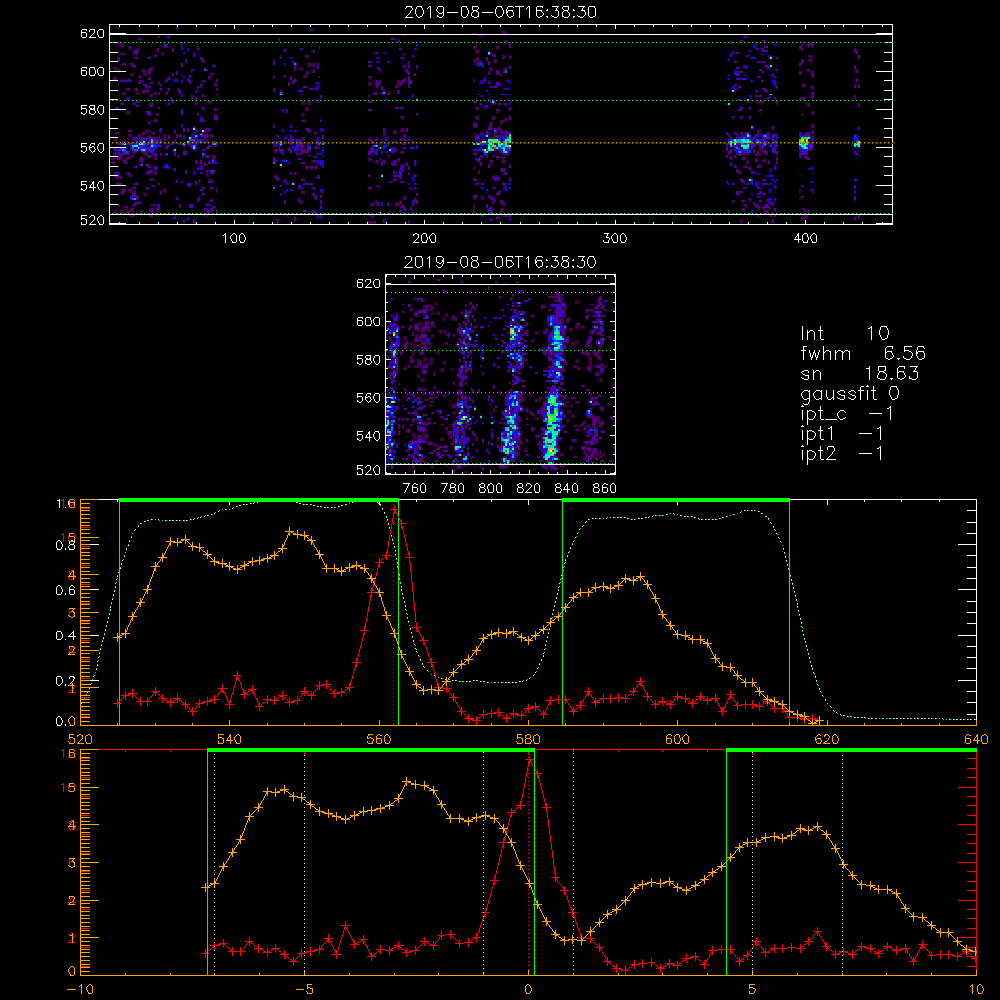Click bright blob near x=400 in top spectrogram
This screenshot has width=1000, height=1000.
point(805,143)
